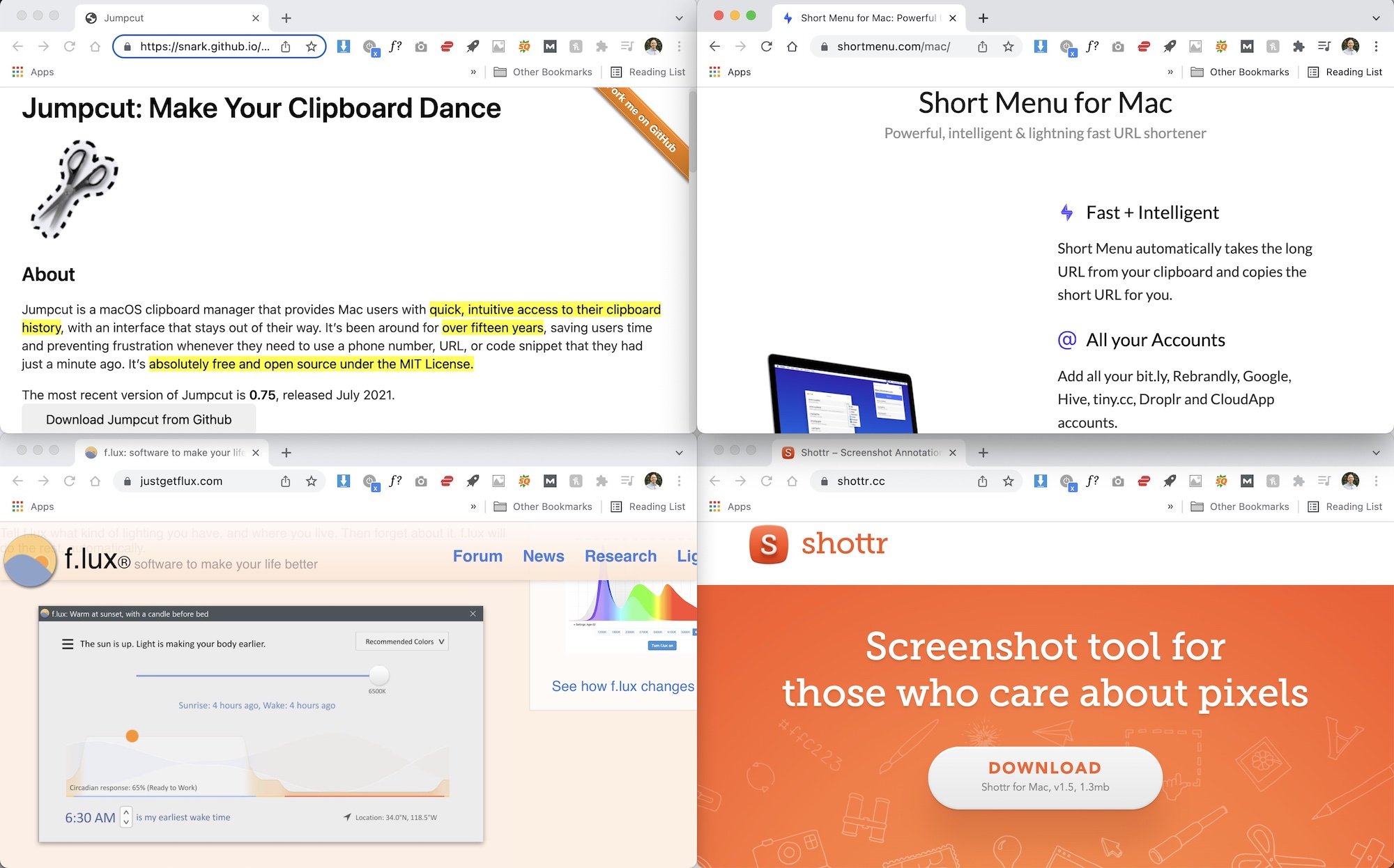Click rocket extension icon in Jumpcut window

tap(473, 47)
